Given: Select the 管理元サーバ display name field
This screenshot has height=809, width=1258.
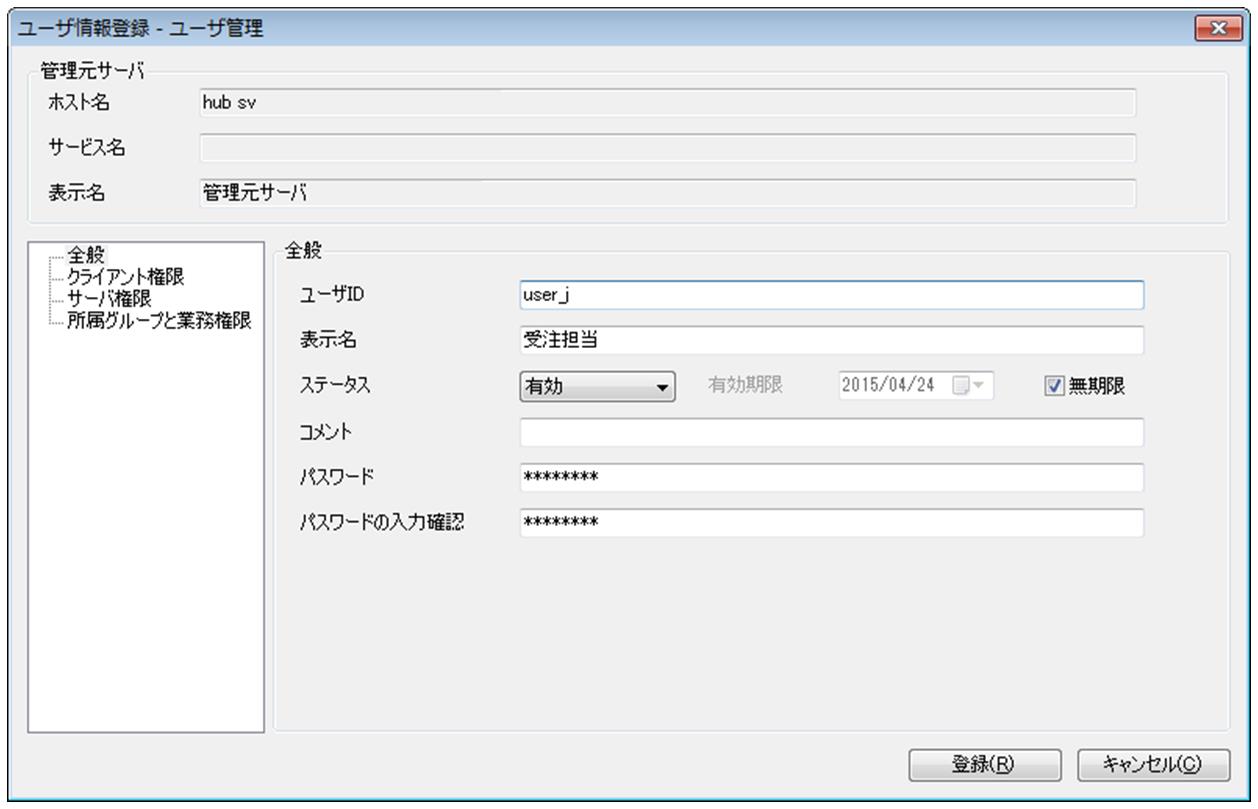Looking at the screenshot, I should (667, 193).
